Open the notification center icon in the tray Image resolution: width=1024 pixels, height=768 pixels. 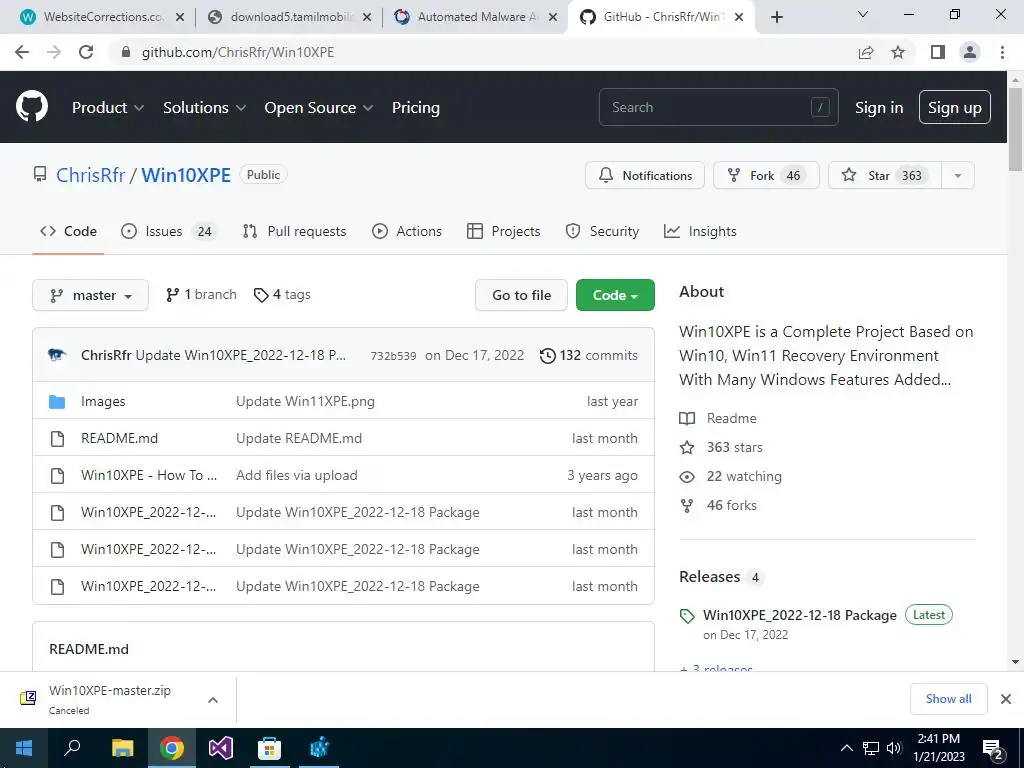click(x=993, y=749)
